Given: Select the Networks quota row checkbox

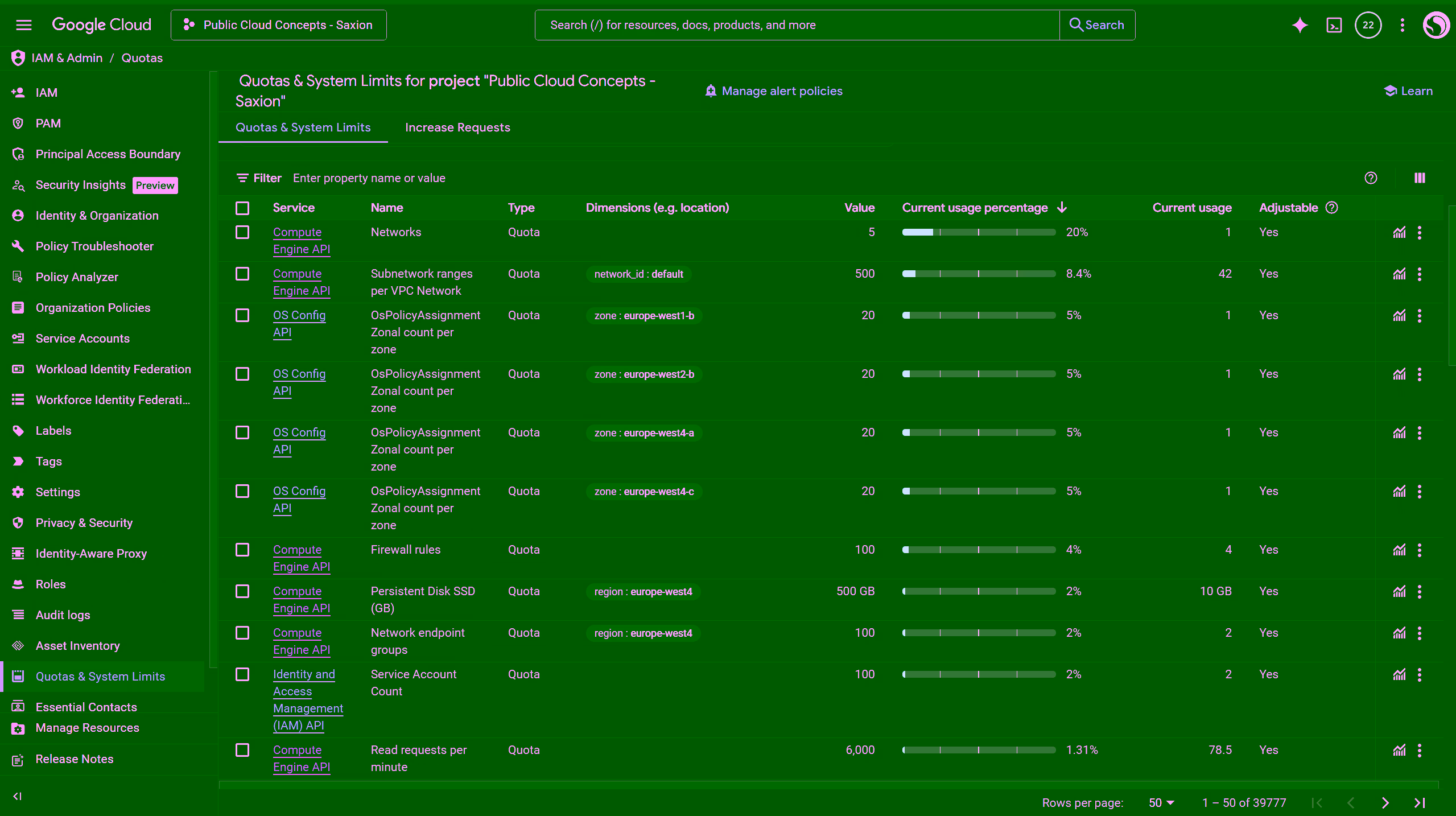Looking at the screenshot, I should [242, 232].
